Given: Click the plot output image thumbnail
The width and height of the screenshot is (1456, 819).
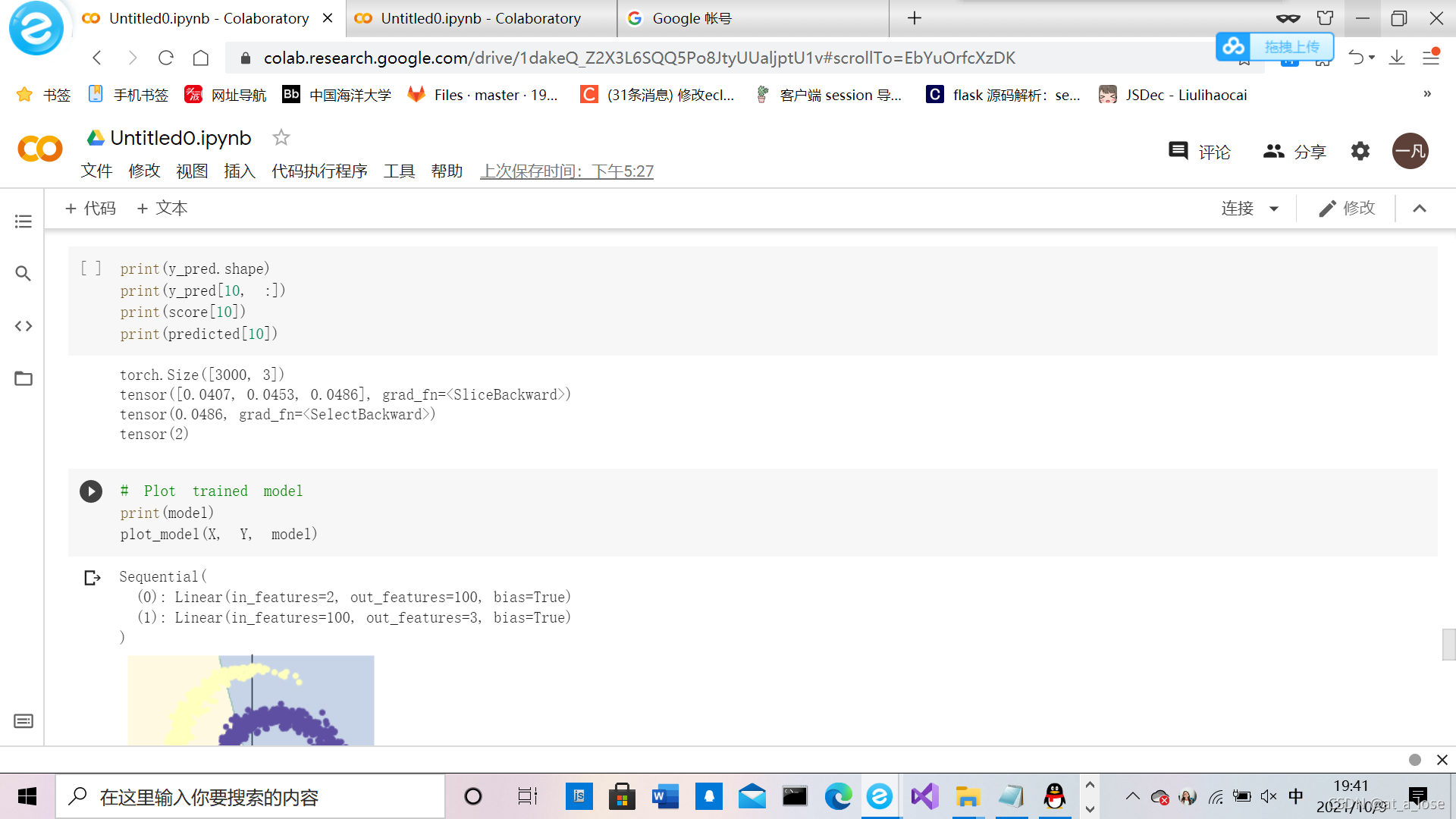Looking at the screenshot, I should tap(251, 700).
